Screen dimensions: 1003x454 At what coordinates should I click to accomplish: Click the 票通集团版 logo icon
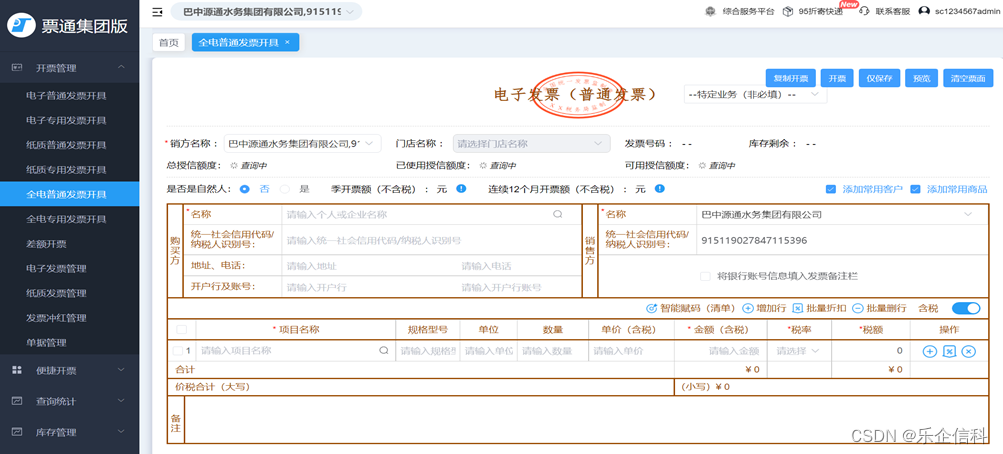point(20,25)
